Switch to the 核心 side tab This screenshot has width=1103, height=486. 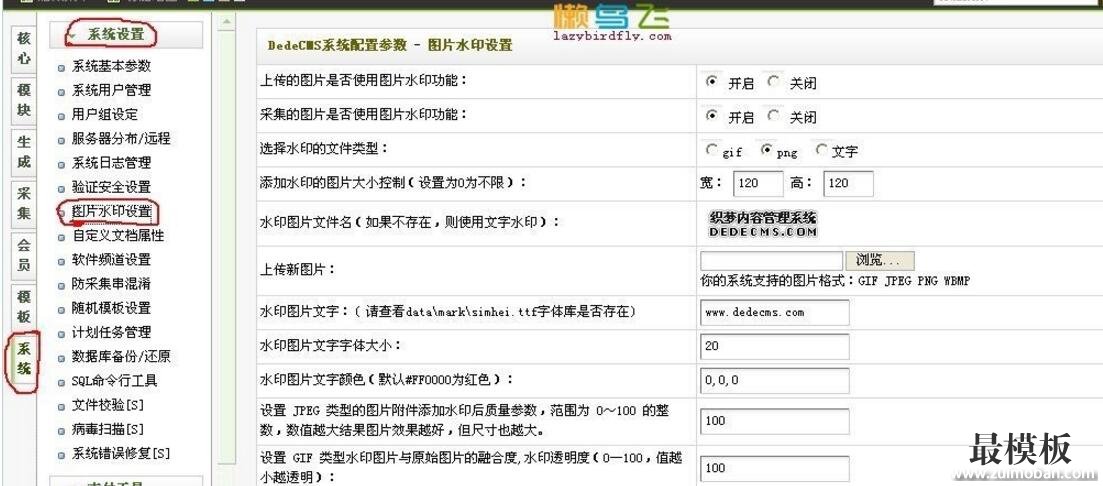[24, 49]
